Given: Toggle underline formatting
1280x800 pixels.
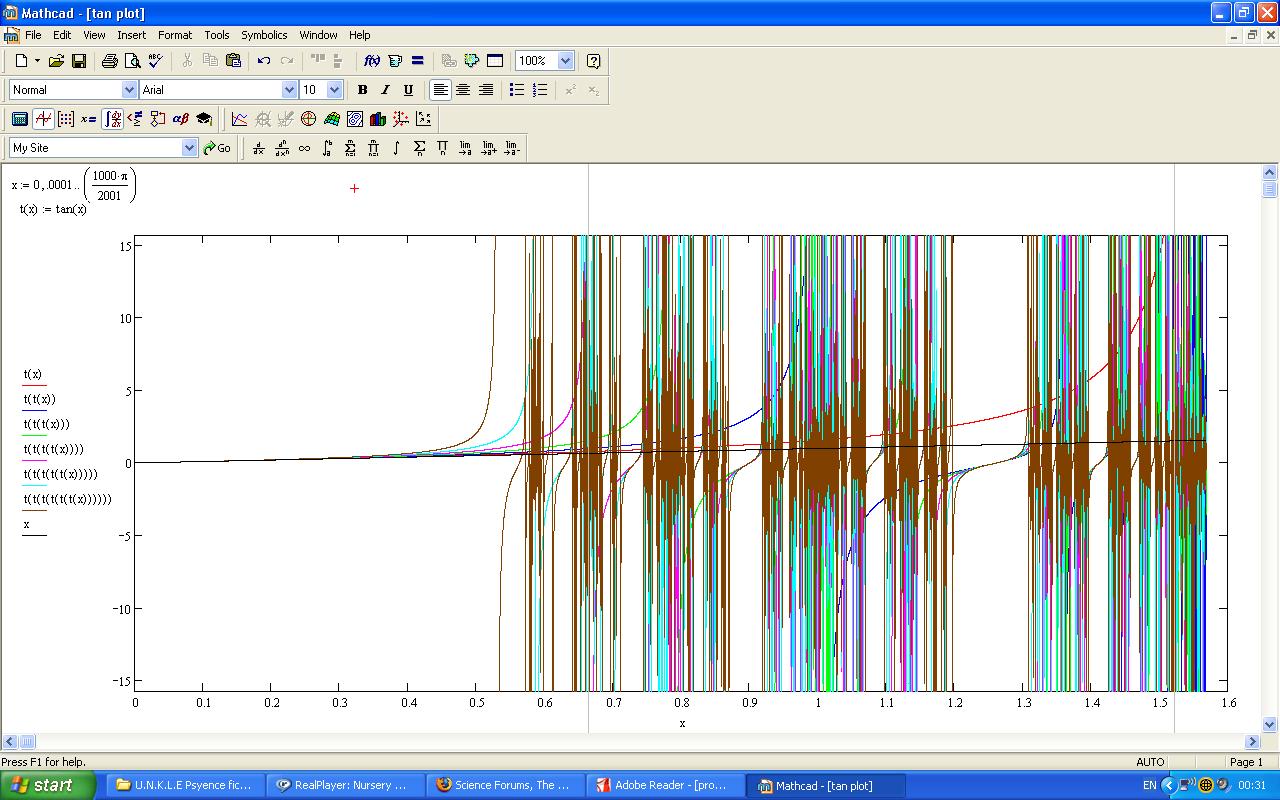Looking at the screenshot, I should (408, 90).
